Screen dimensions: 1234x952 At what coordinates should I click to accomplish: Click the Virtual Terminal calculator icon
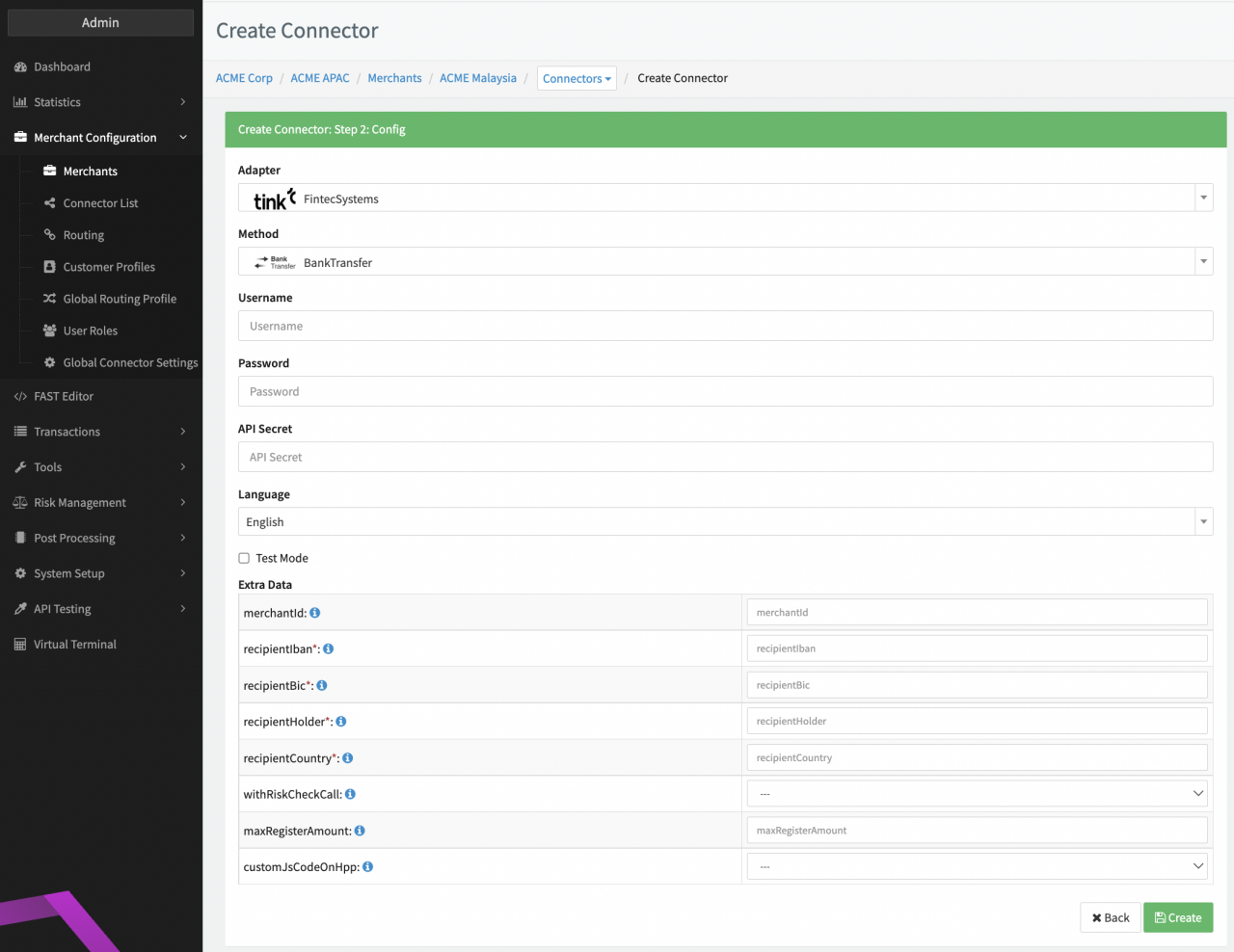20,645
